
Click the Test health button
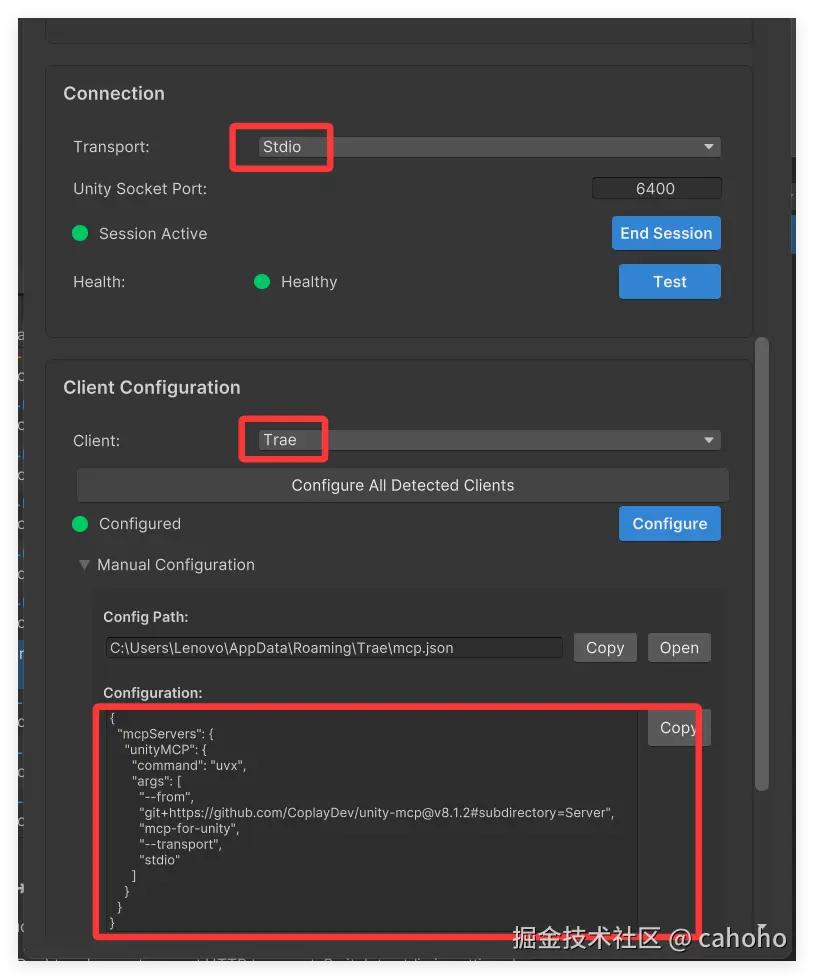pos(669,282)
